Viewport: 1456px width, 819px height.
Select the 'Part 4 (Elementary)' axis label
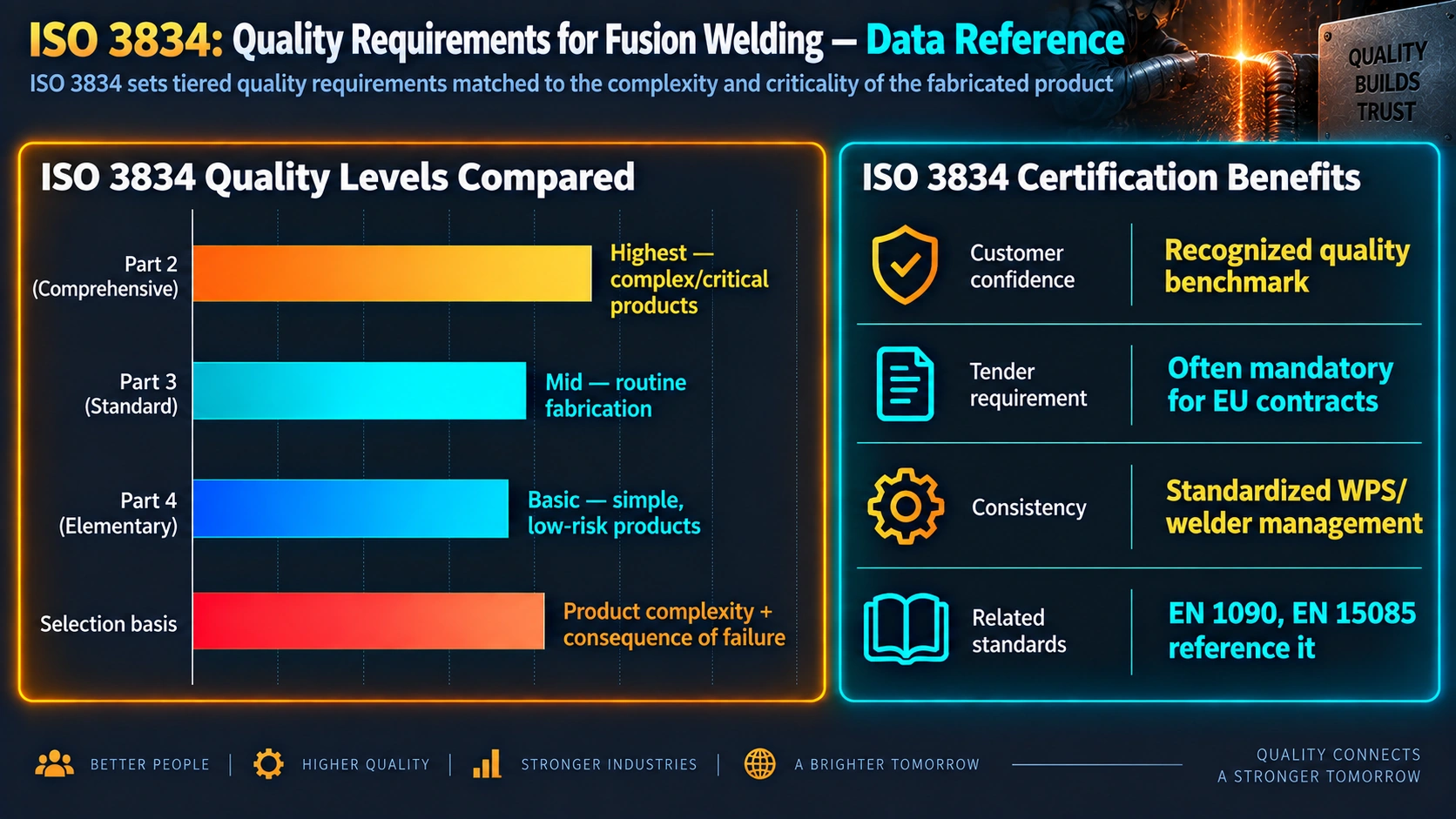tap(118, 513)
